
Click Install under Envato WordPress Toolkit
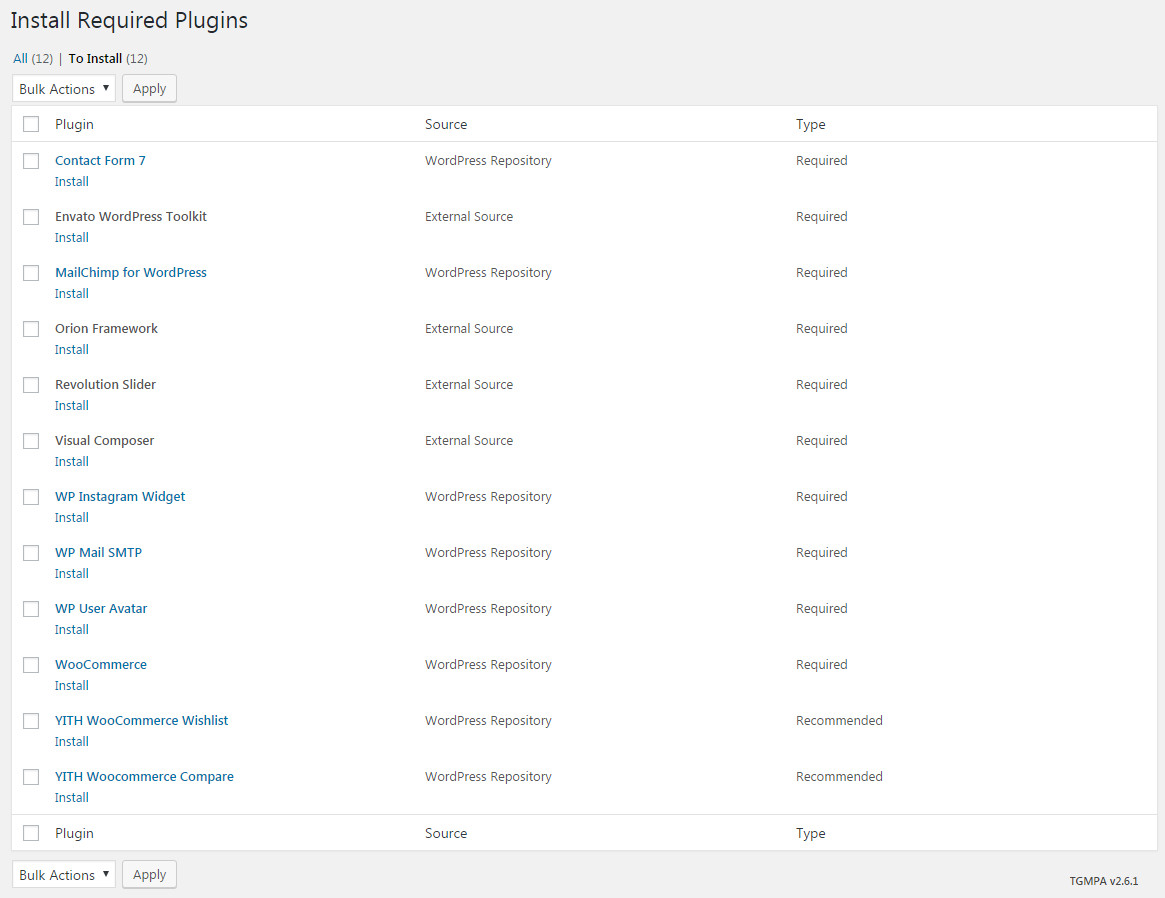tap(71, 238)
